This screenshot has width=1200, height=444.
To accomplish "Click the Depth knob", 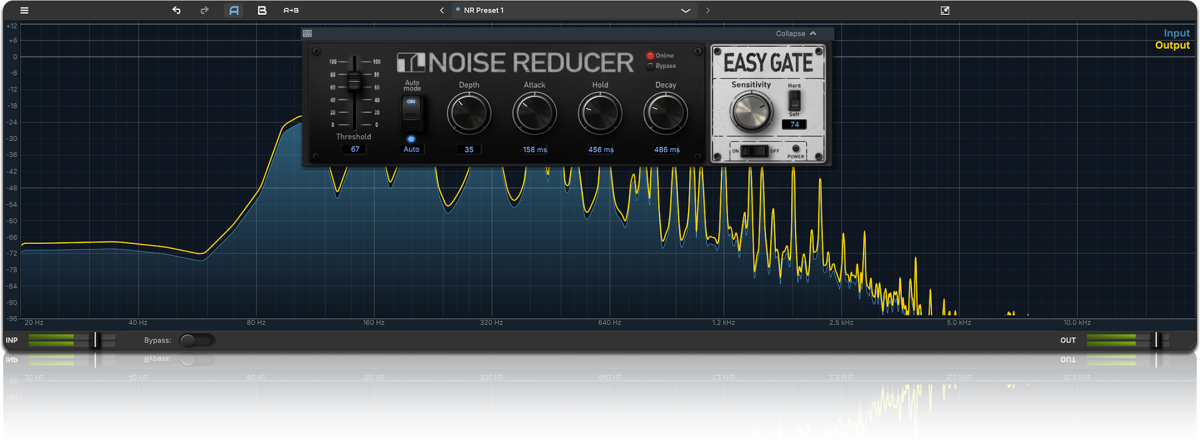I will 469,114.
